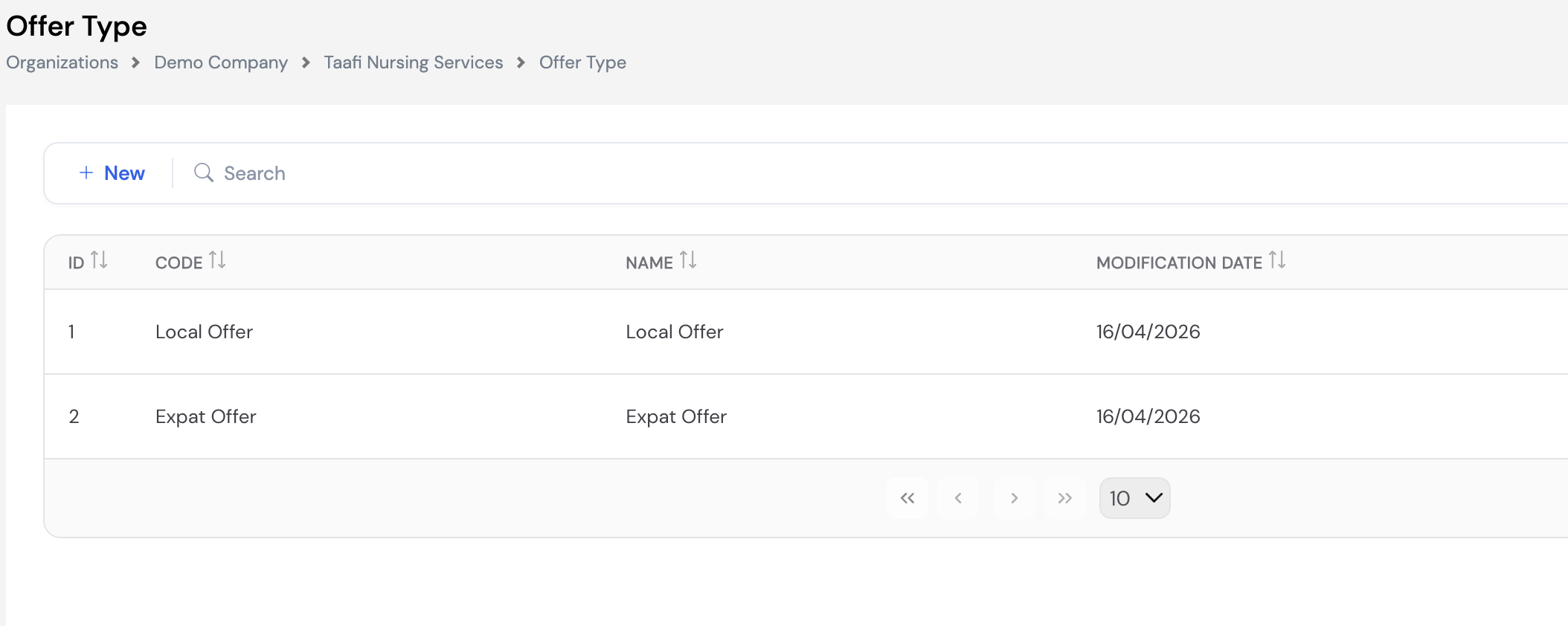Sort by MODIFICATION DATE arrows icon
This screenshot has width=1568, height=626.
pyautogui.click(x=1277, y=260)
